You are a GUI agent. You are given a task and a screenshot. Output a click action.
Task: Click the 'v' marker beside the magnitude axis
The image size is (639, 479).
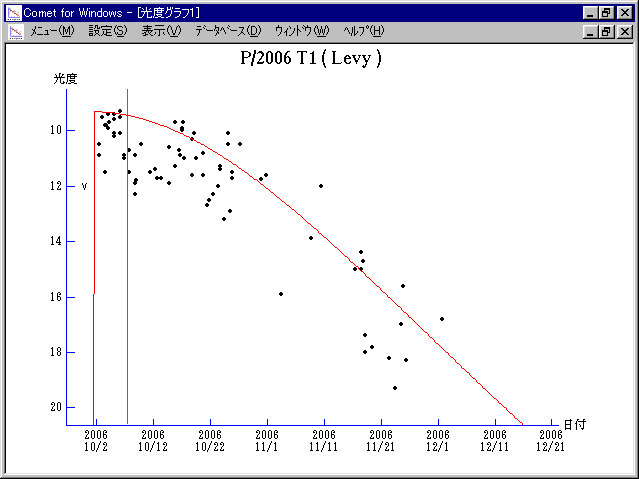tap(84, 186)
